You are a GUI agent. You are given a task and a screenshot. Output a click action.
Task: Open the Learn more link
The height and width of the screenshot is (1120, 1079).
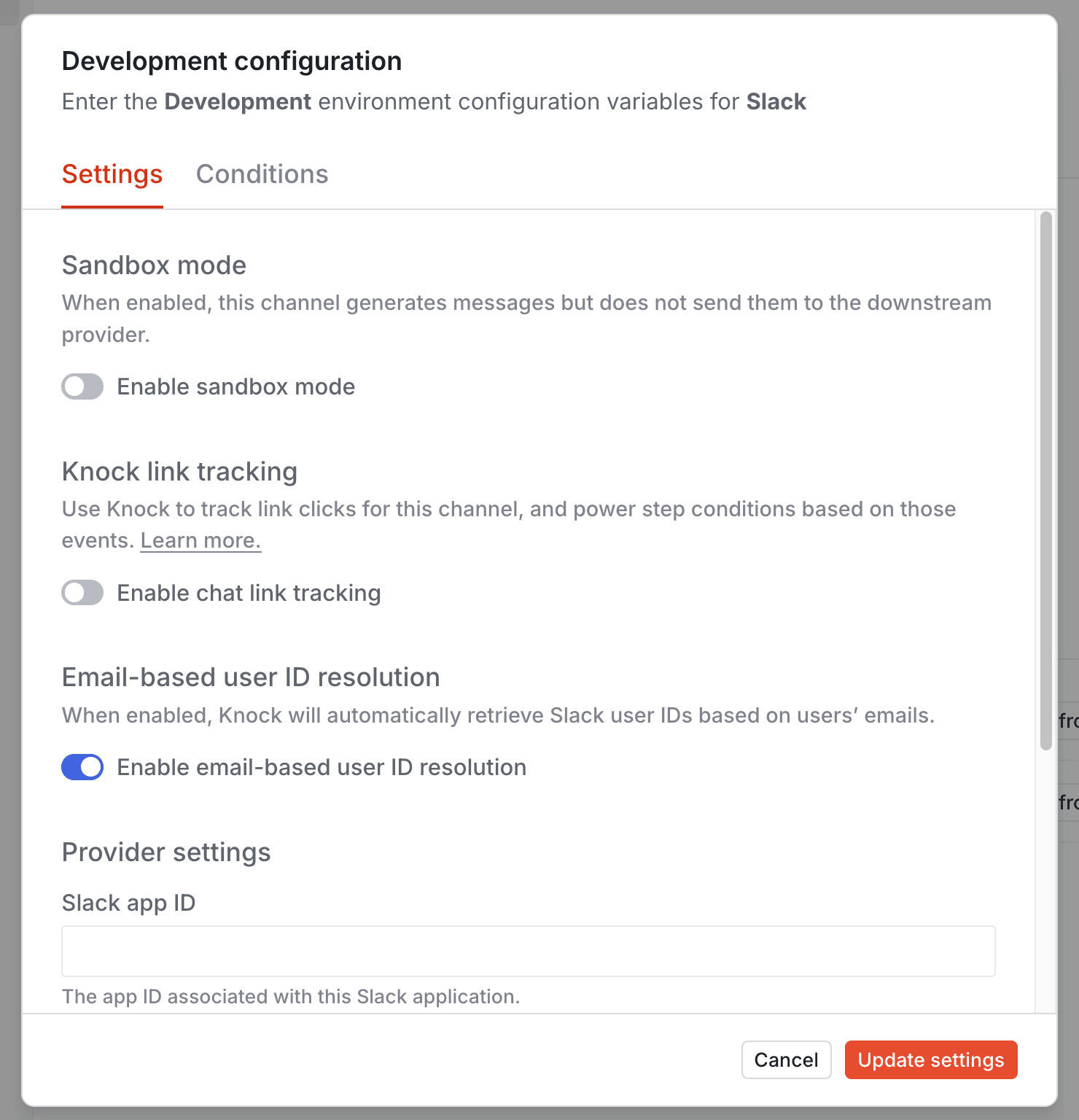click(200, 540)
